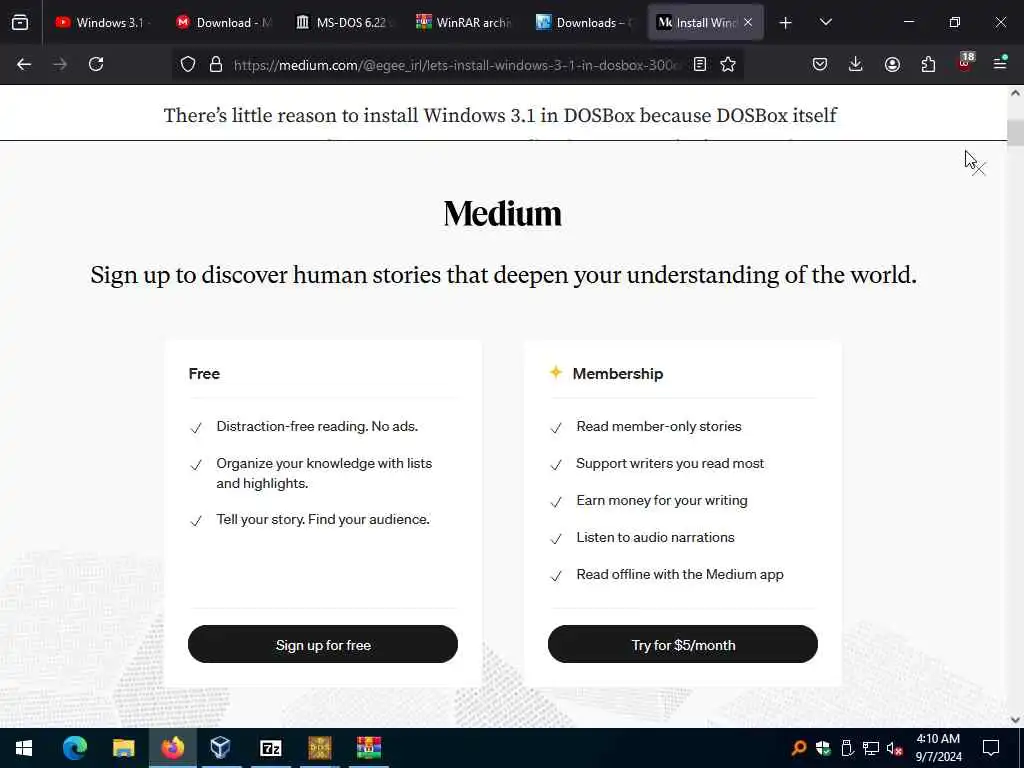Open tracking protection shield icon
This screenshot has width=1024, height=768.
[188, 64]
